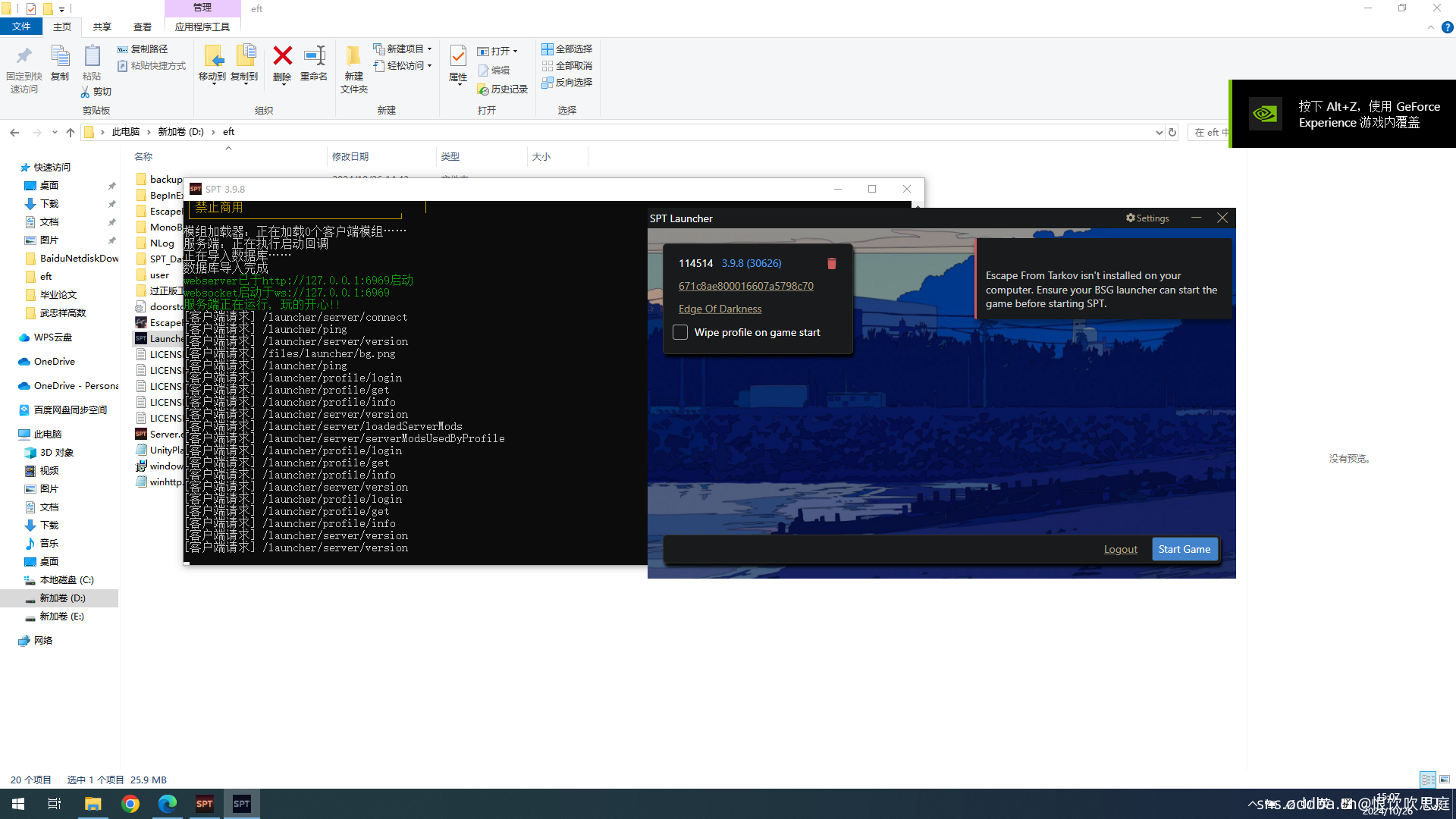Click the red Delete (删除) icon in ribbon

pyautogui.click(x=282, y=64)
